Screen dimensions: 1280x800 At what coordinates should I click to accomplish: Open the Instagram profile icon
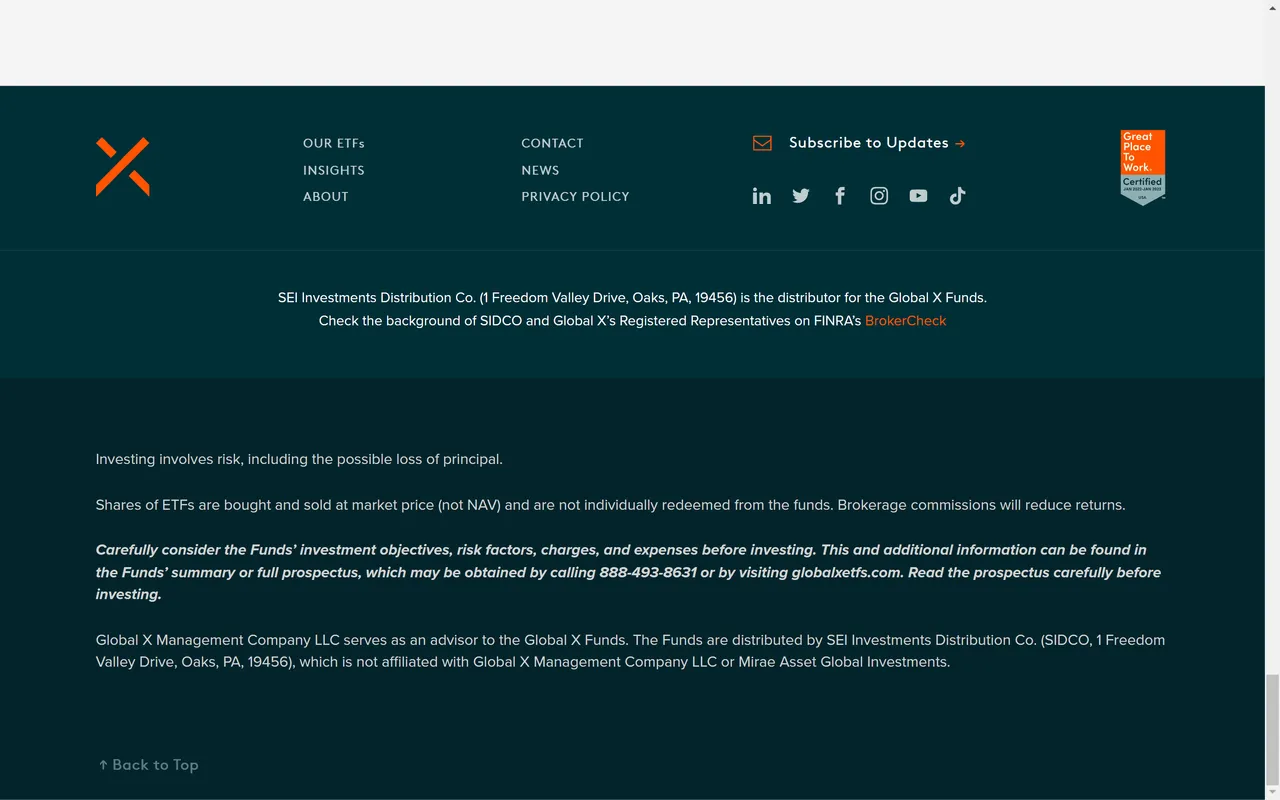(x=878, y=195)
